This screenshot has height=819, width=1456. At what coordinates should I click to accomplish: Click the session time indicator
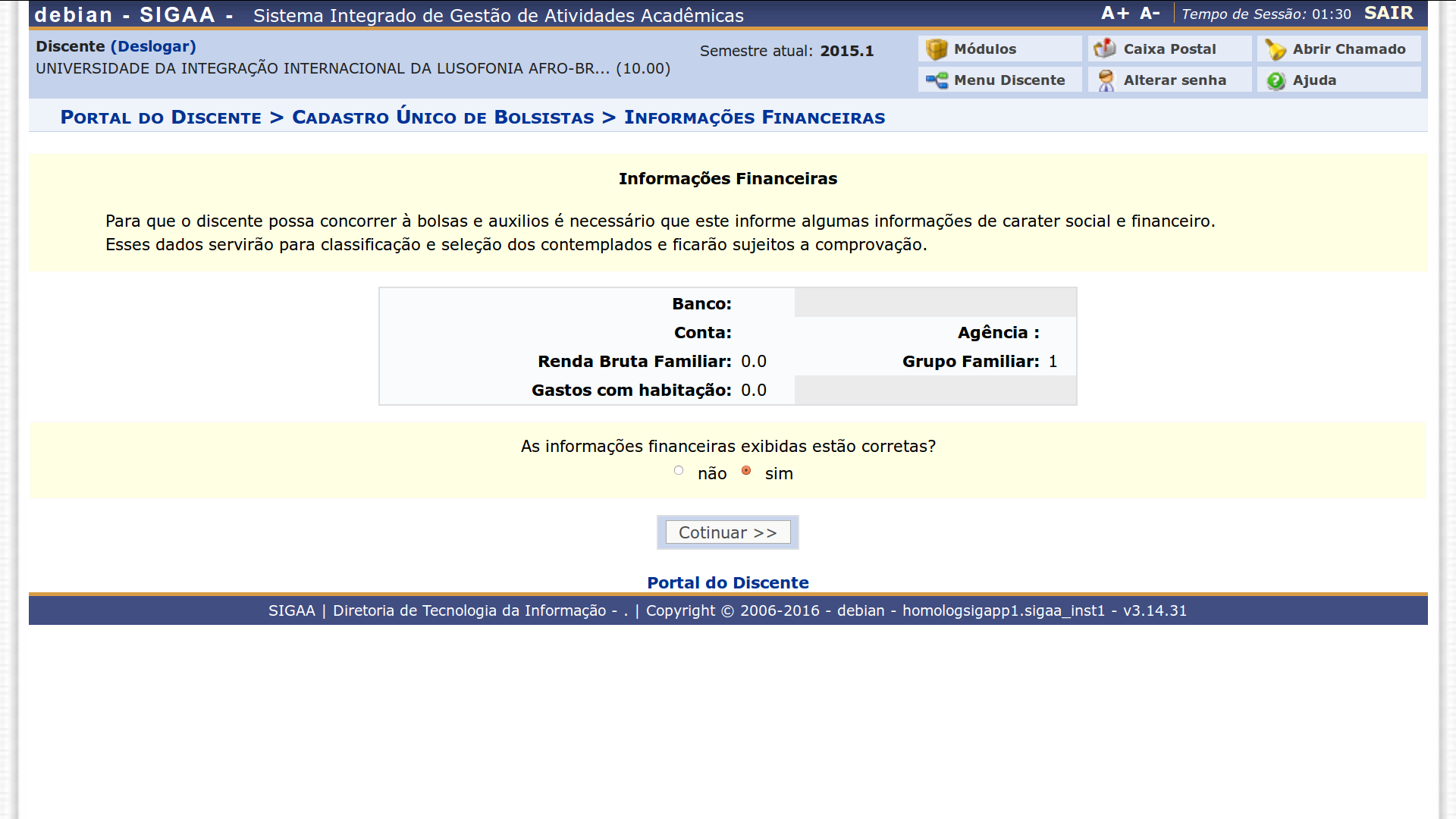click(1266, 14)
